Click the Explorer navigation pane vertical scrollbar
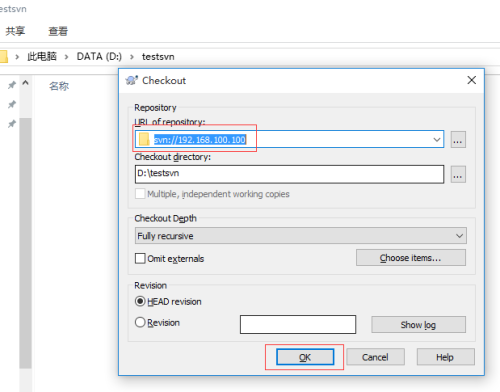500x392 pixels. [x=26, y=243]
